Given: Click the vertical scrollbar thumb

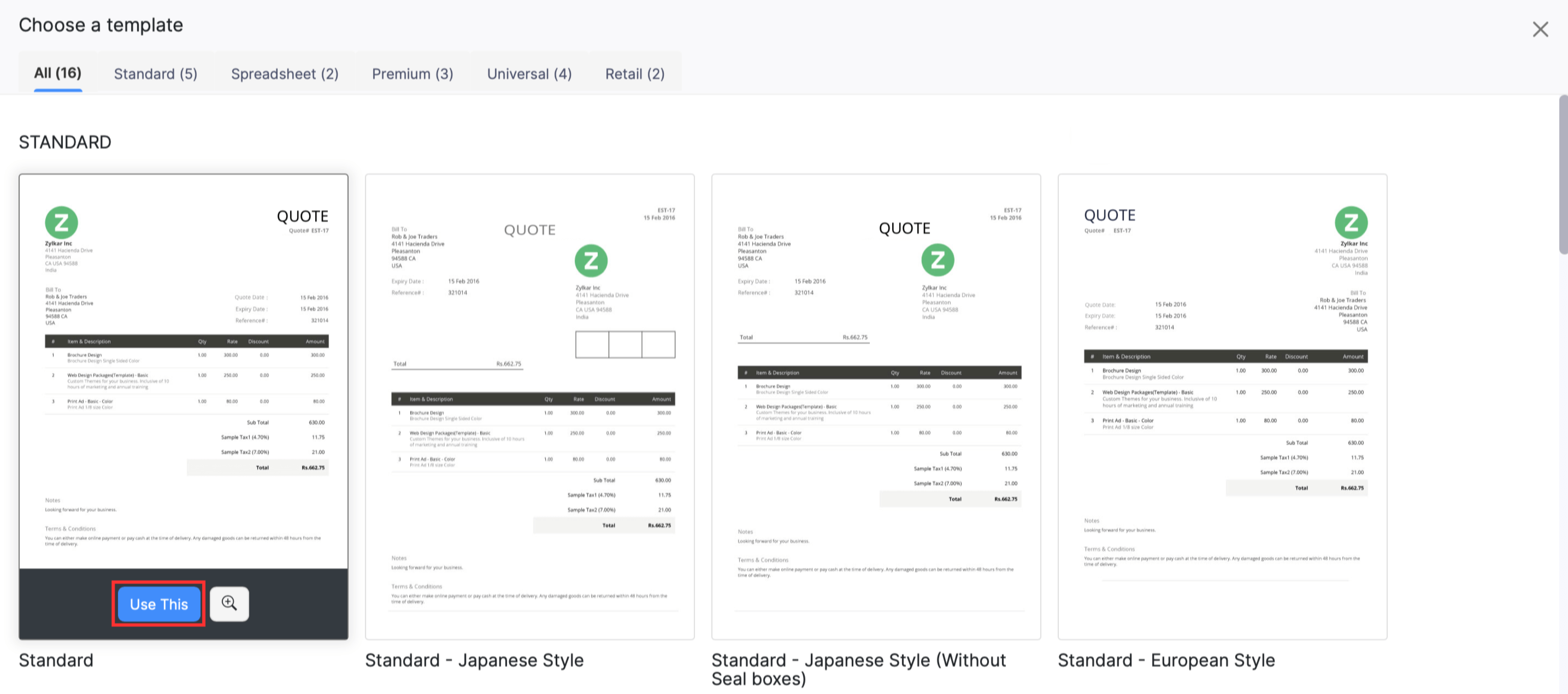Looking at the screenshot, I should (1563, 174).
